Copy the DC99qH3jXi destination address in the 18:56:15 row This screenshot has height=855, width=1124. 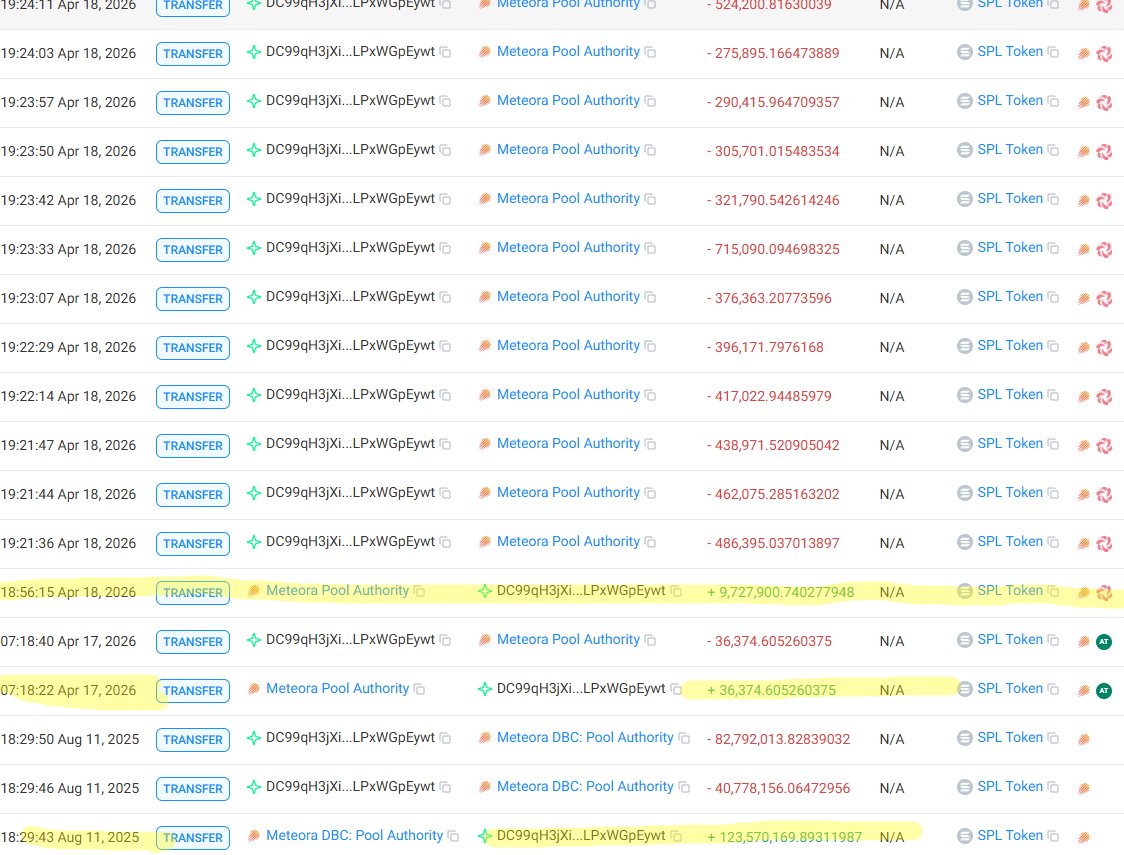[x=676, y=591]
